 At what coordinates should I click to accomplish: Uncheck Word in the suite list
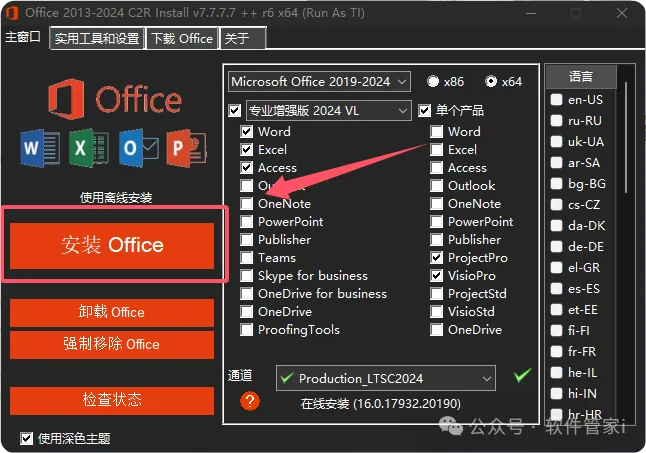coord(247,131)
